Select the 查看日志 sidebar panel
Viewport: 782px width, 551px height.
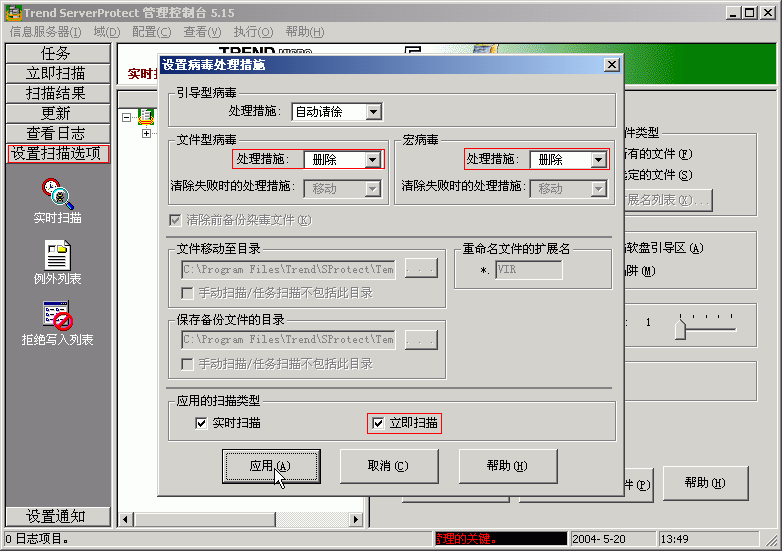pyautogui.click(x=56, y=133)
